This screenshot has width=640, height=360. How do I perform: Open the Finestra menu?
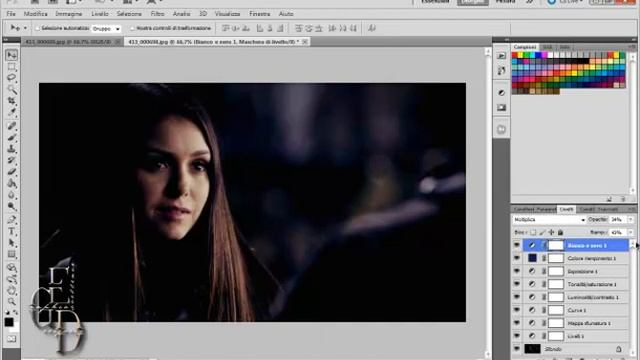(260, 14)
